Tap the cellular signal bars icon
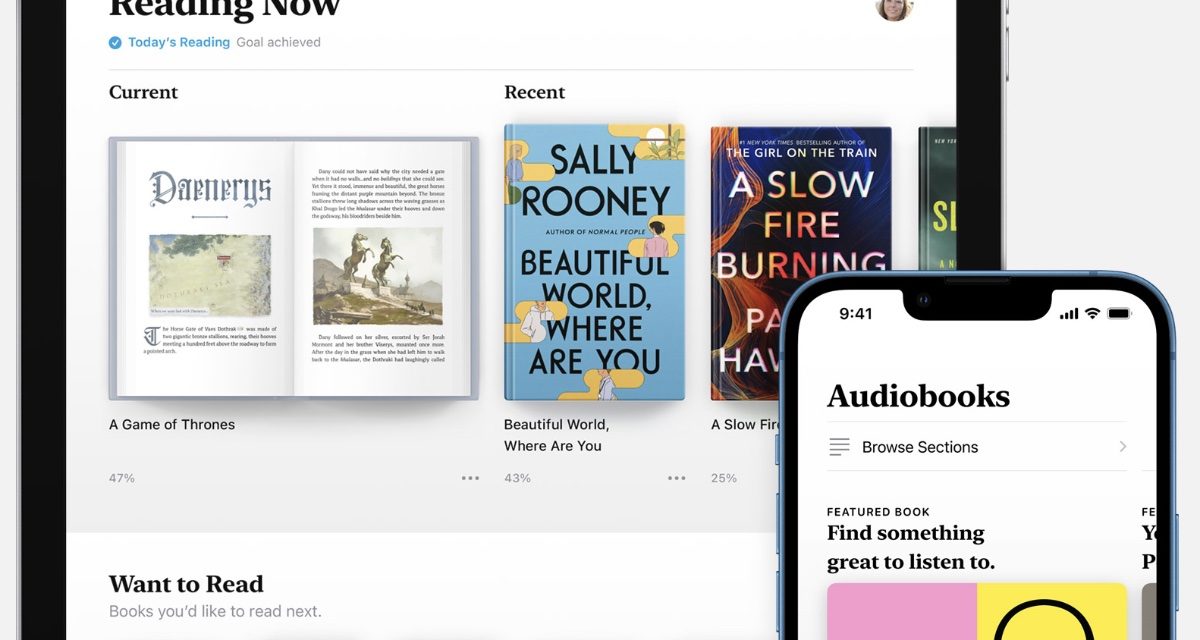Image resolution: width=1200 pixels, height=640 pixels. (x=1068, y=314)
